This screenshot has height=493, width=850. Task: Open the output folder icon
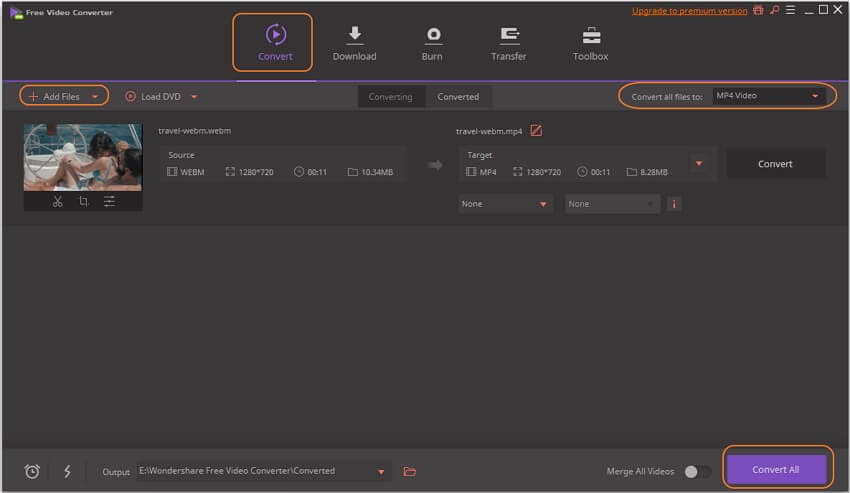pyautogui.click(x=410, y=471)
